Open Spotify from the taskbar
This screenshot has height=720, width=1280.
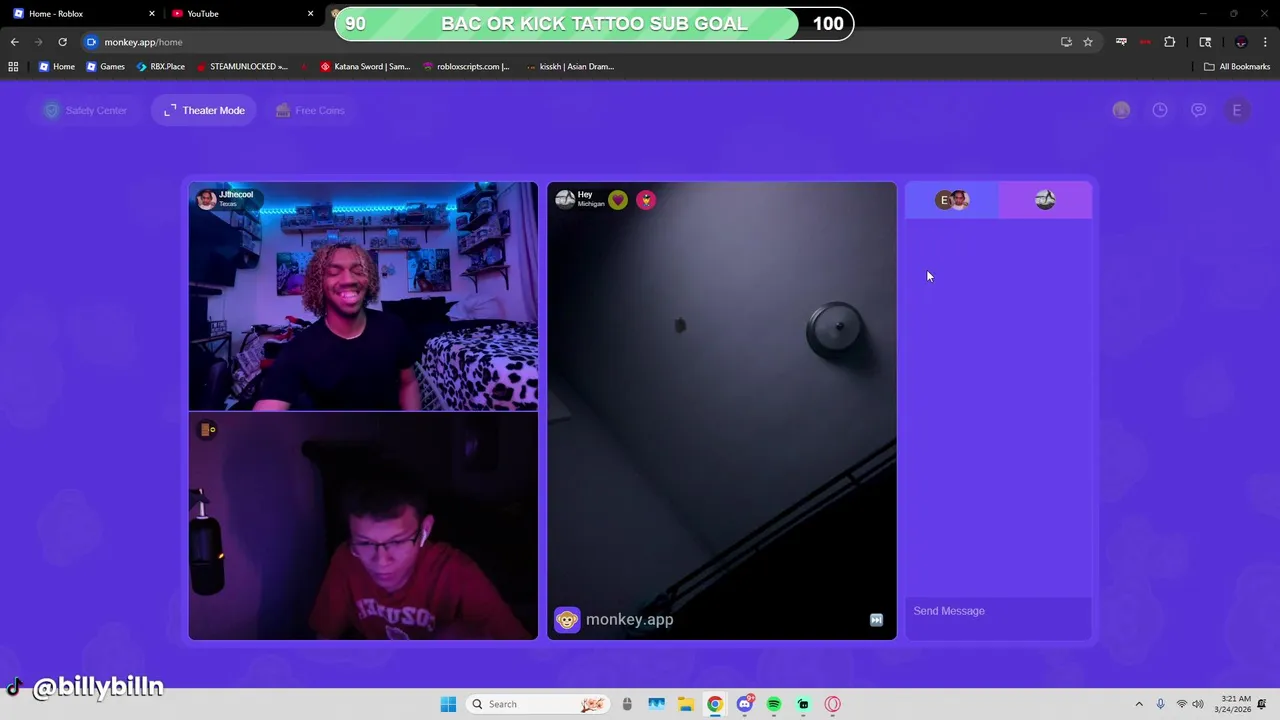click(x=774, y=704)
